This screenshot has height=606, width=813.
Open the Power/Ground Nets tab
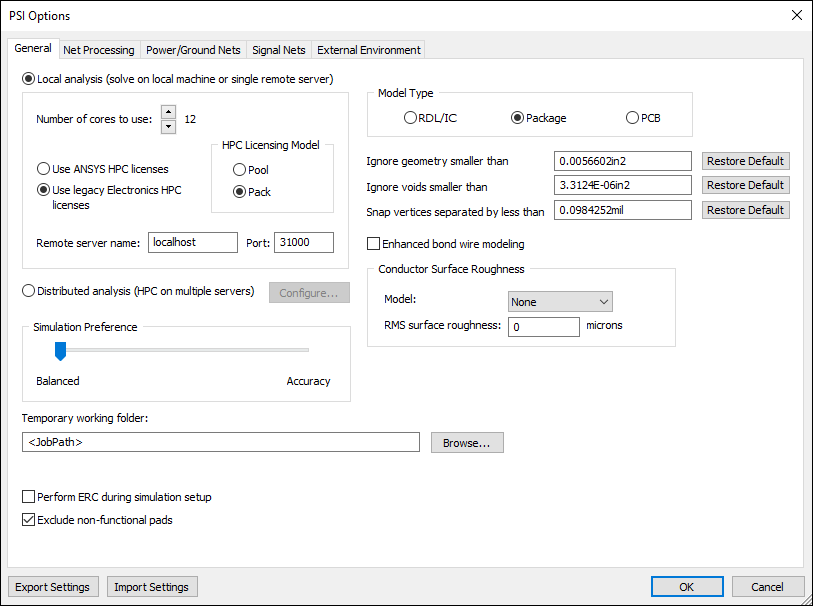point(193,50)
